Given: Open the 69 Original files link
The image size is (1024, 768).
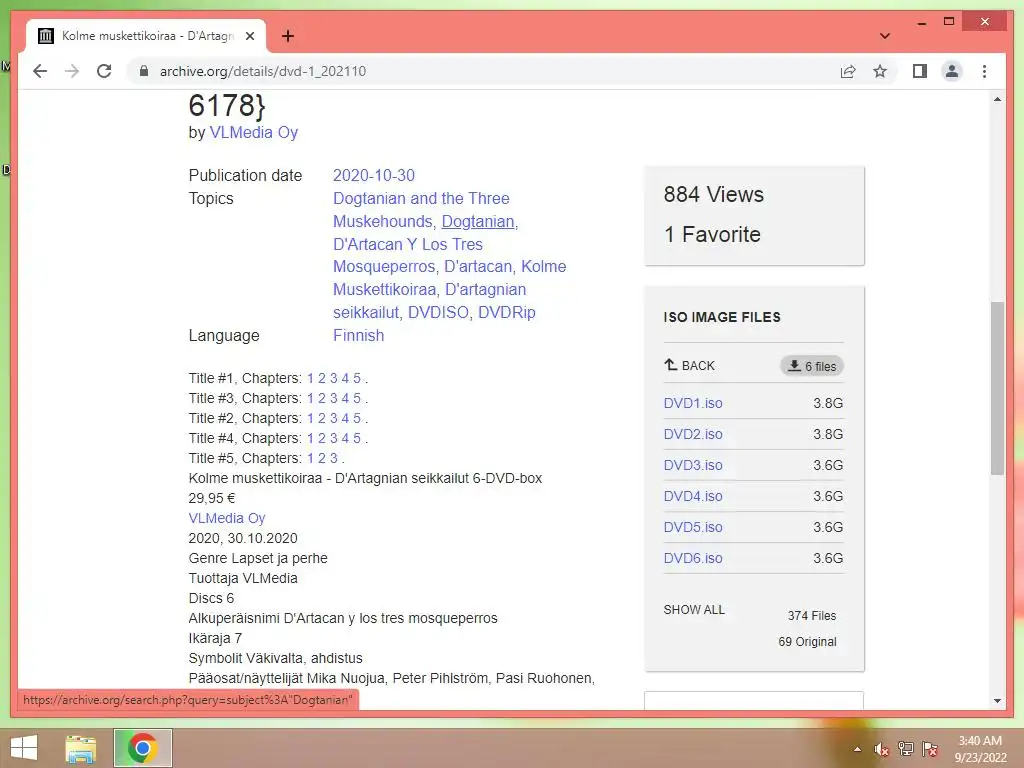Looking at the screenshot, I should (807, 642).
